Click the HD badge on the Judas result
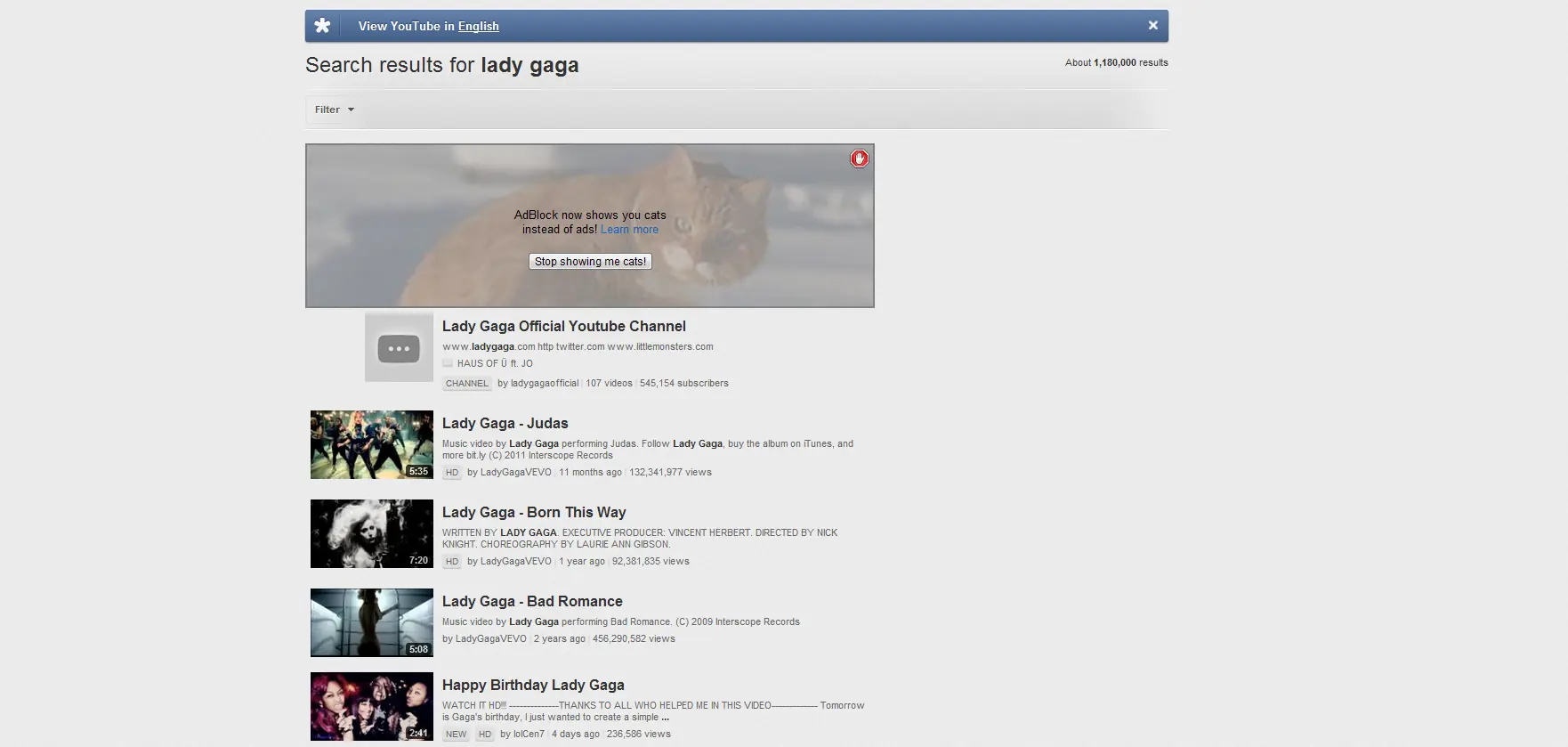This screenshot has width=1568, height=747. click(x=452, y=473)
